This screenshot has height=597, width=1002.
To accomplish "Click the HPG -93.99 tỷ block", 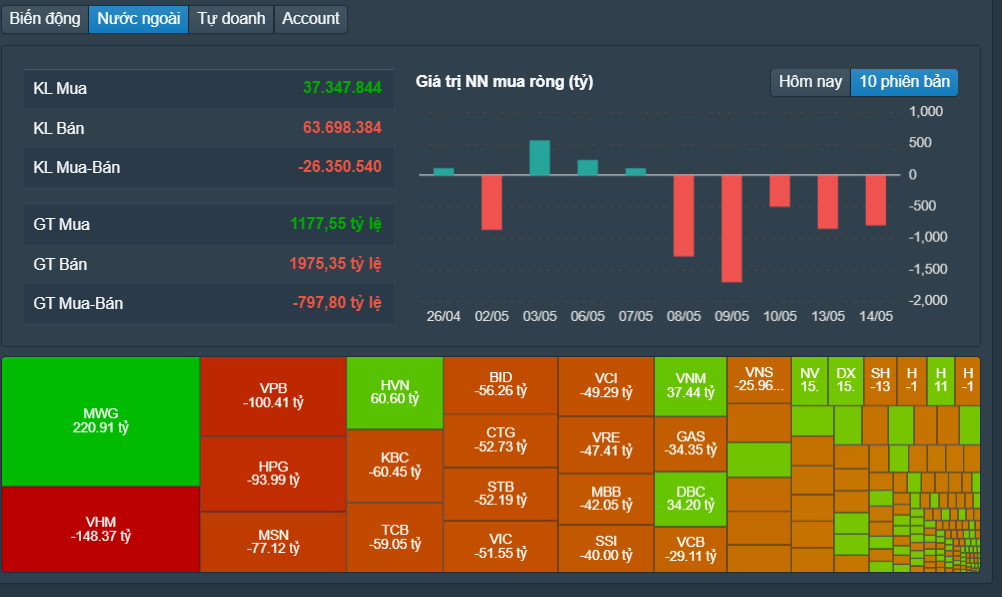I will click(274, 474).
